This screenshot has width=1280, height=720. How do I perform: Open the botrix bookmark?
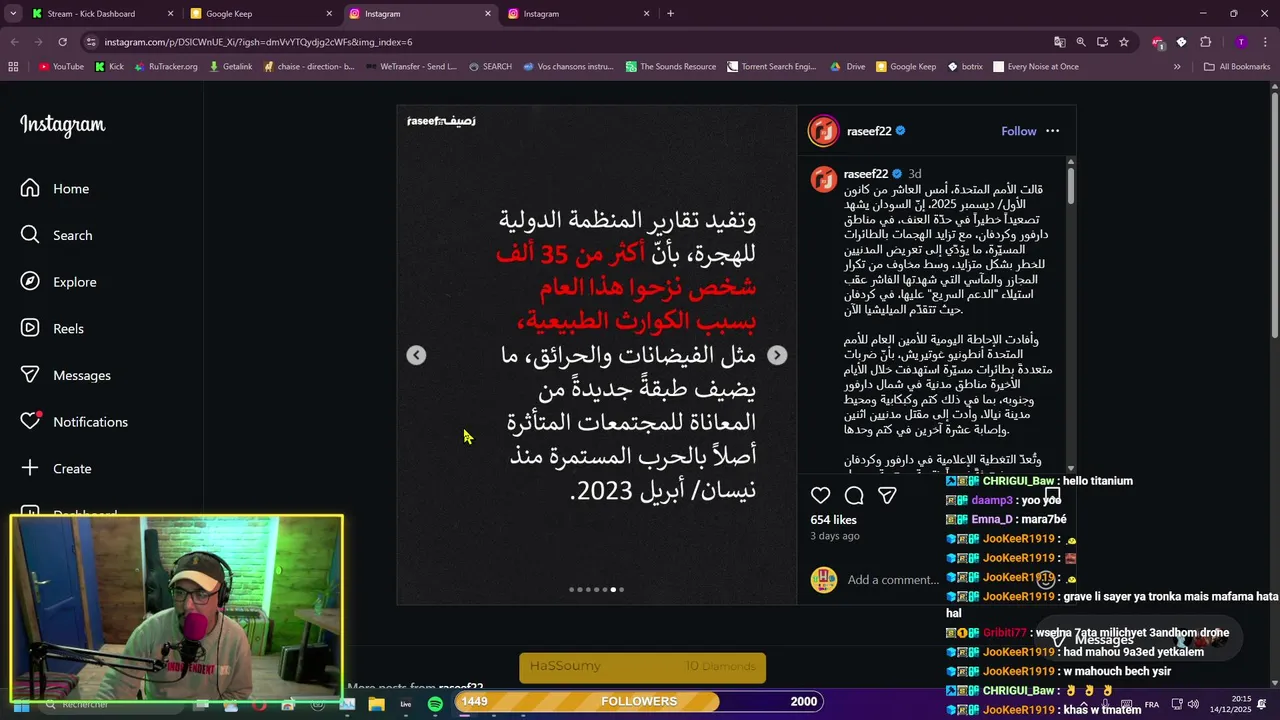pos(965,67)
